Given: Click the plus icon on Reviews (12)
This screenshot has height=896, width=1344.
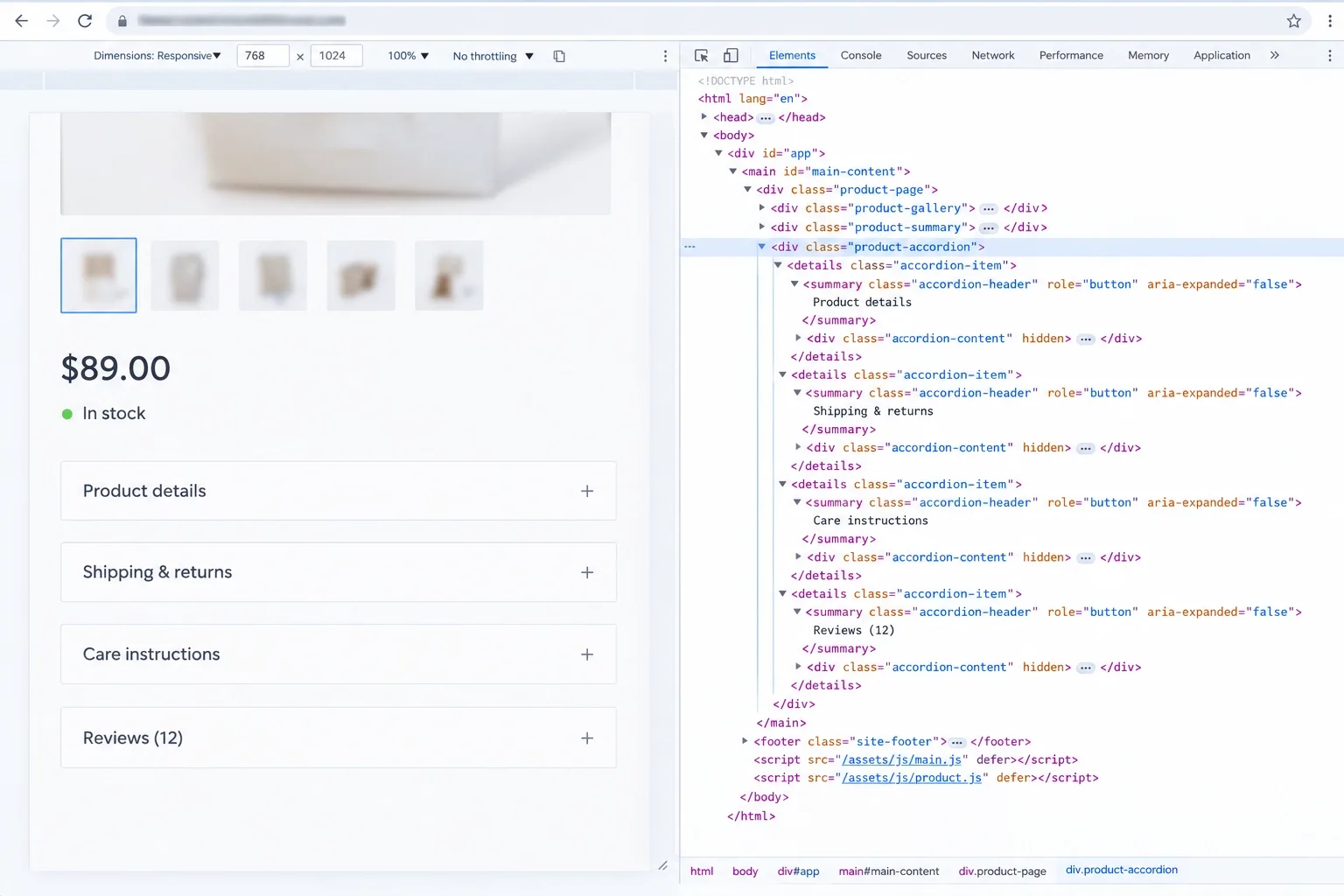Looking at the screenshot, I should click(x=587, y=738).
